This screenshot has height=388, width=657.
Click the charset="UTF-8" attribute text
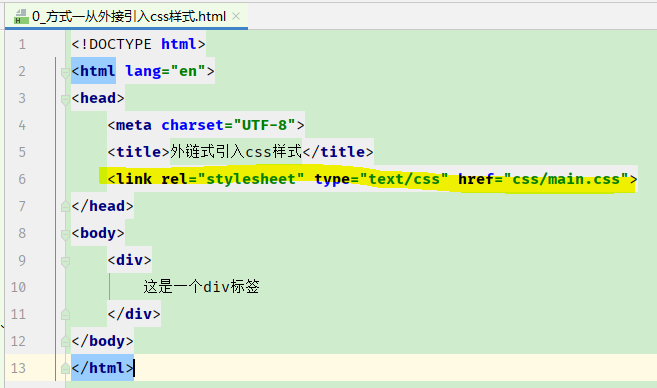[x=228, y=125]
